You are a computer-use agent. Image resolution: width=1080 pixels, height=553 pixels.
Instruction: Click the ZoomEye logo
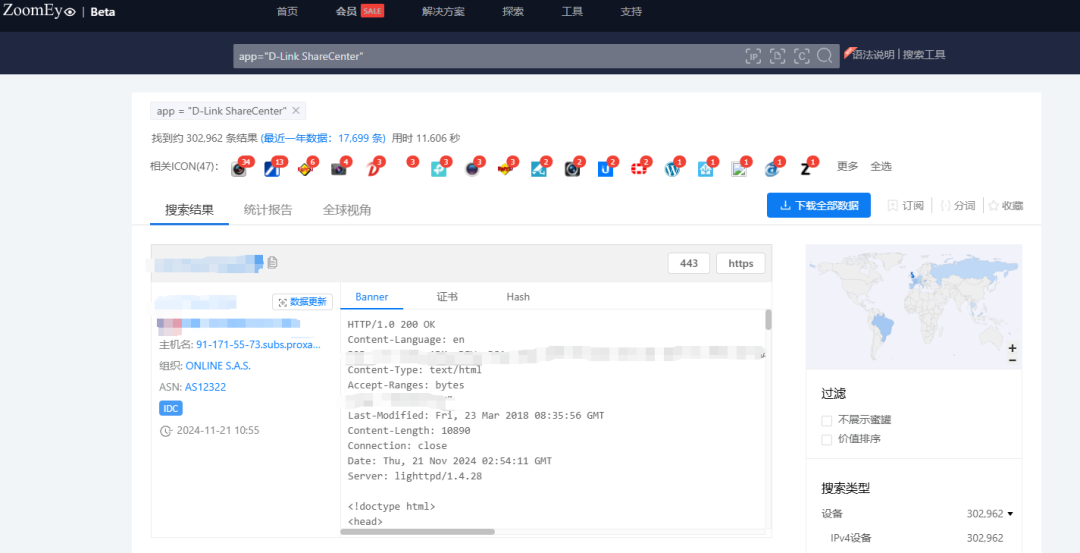point(39,10)
